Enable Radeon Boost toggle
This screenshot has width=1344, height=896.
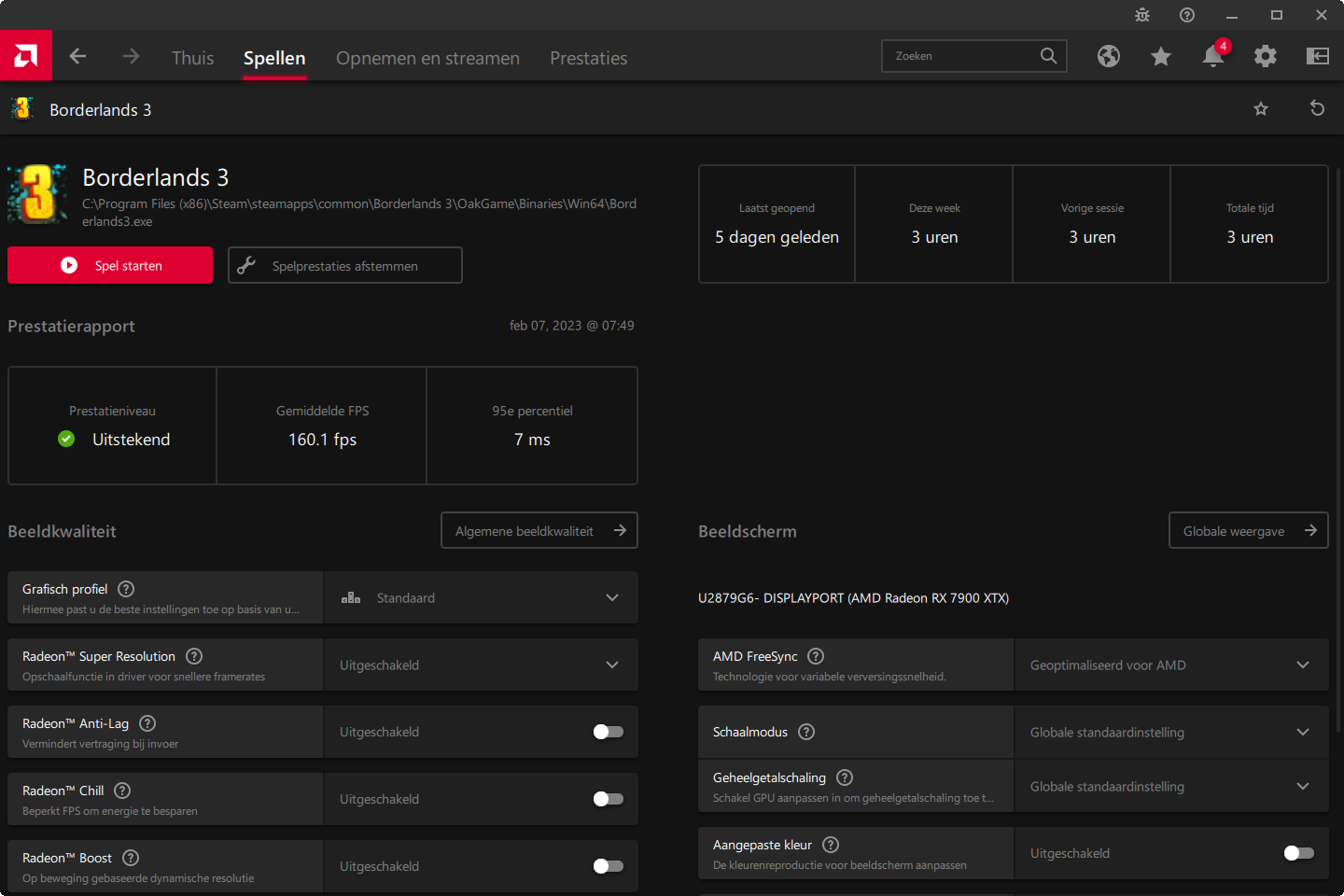tap(609, 866)
